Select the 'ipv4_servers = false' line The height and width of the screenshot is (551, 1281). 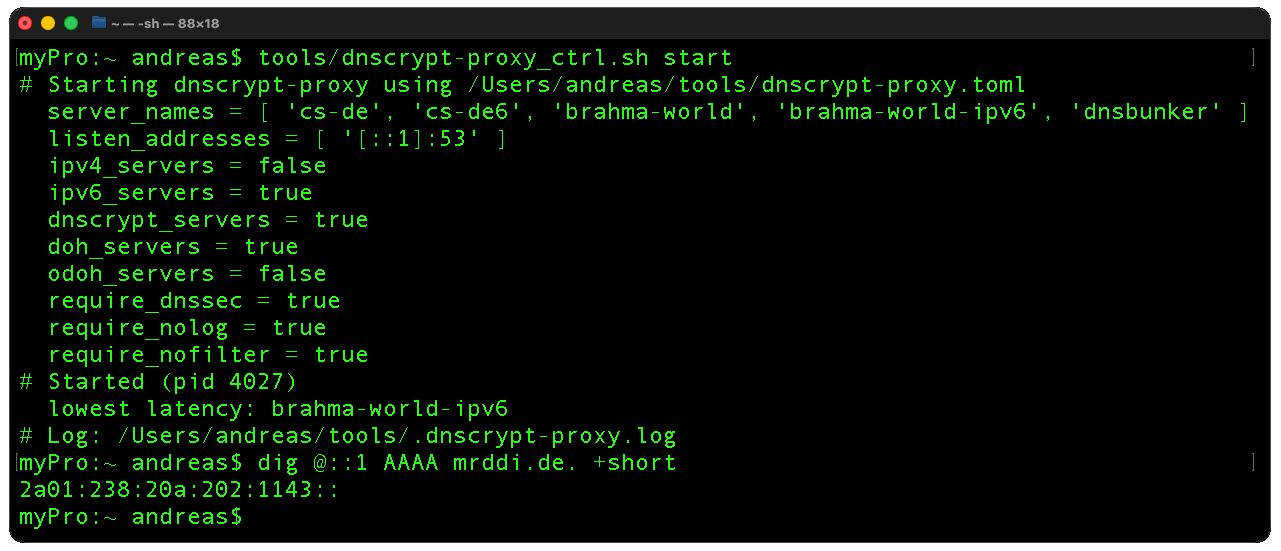click(187, 166)
